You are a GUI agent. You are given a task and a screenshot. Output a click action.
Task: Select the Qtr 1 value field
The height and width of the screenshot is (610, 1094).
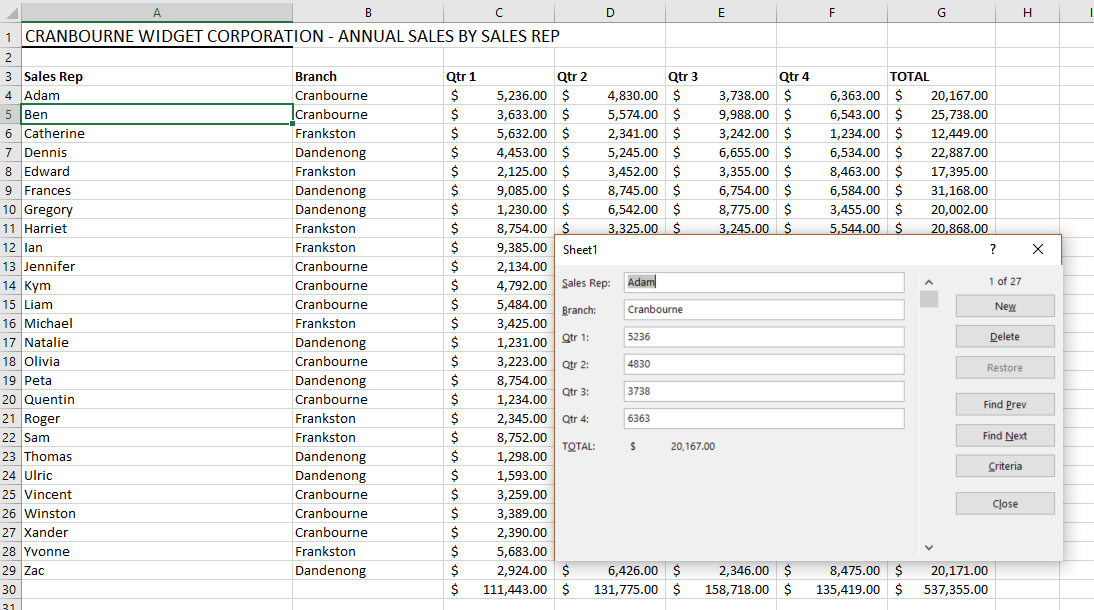[x=763, y=336]
